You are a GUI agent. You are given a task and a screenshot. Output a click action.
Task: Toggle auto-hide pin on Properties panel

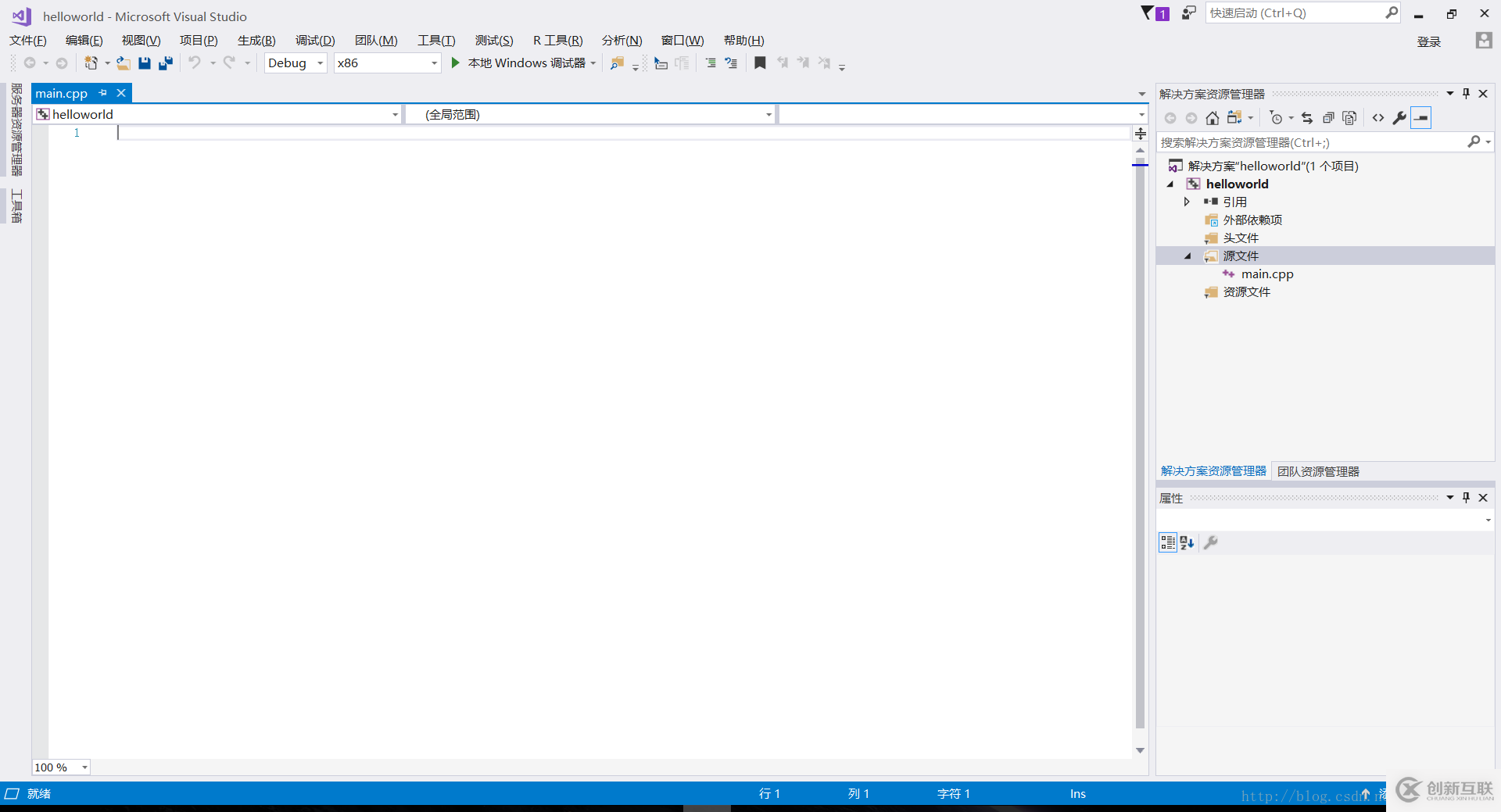point(1467,498)
